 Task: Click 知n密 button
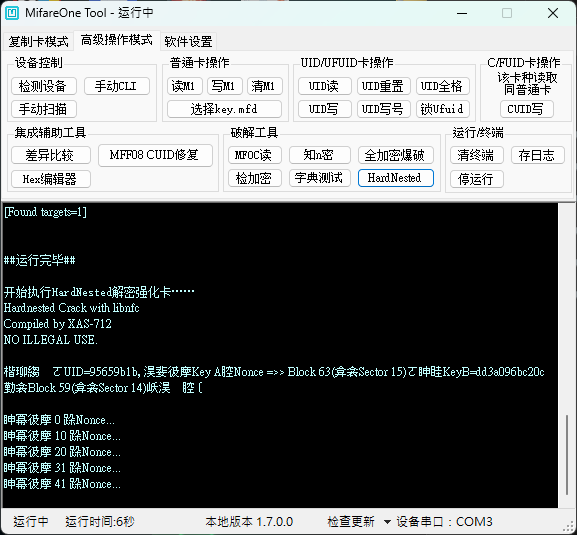point(319,155)
